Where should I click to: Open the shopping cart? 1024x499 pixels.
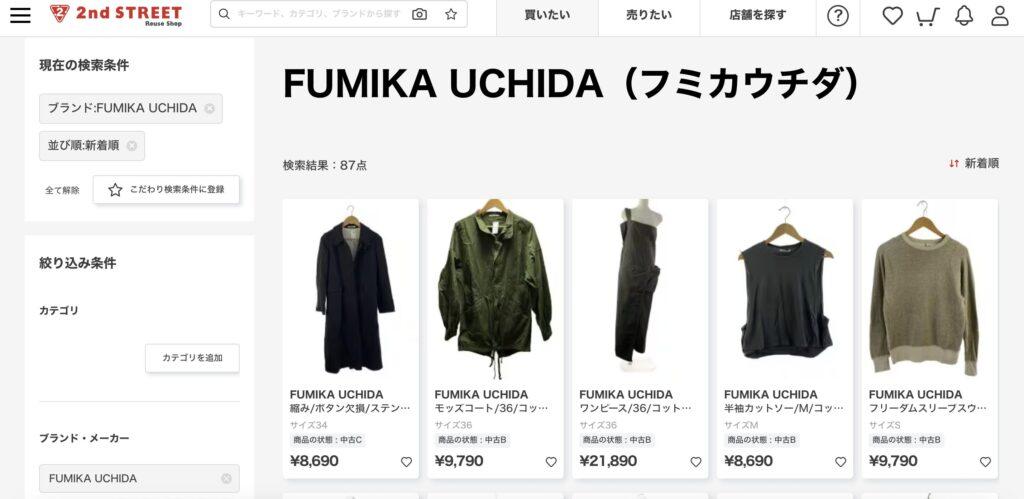click(x=927, y=16)
